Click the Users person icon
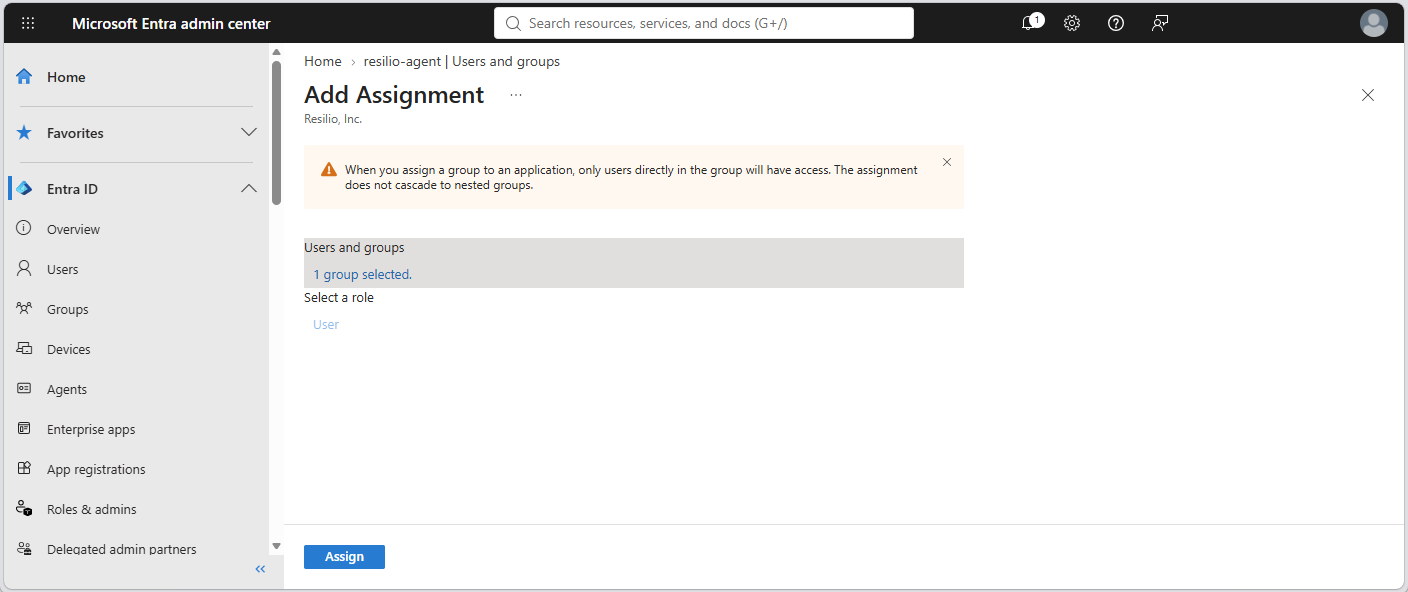Screen dimensions: 1408x592 click(24, 269)
